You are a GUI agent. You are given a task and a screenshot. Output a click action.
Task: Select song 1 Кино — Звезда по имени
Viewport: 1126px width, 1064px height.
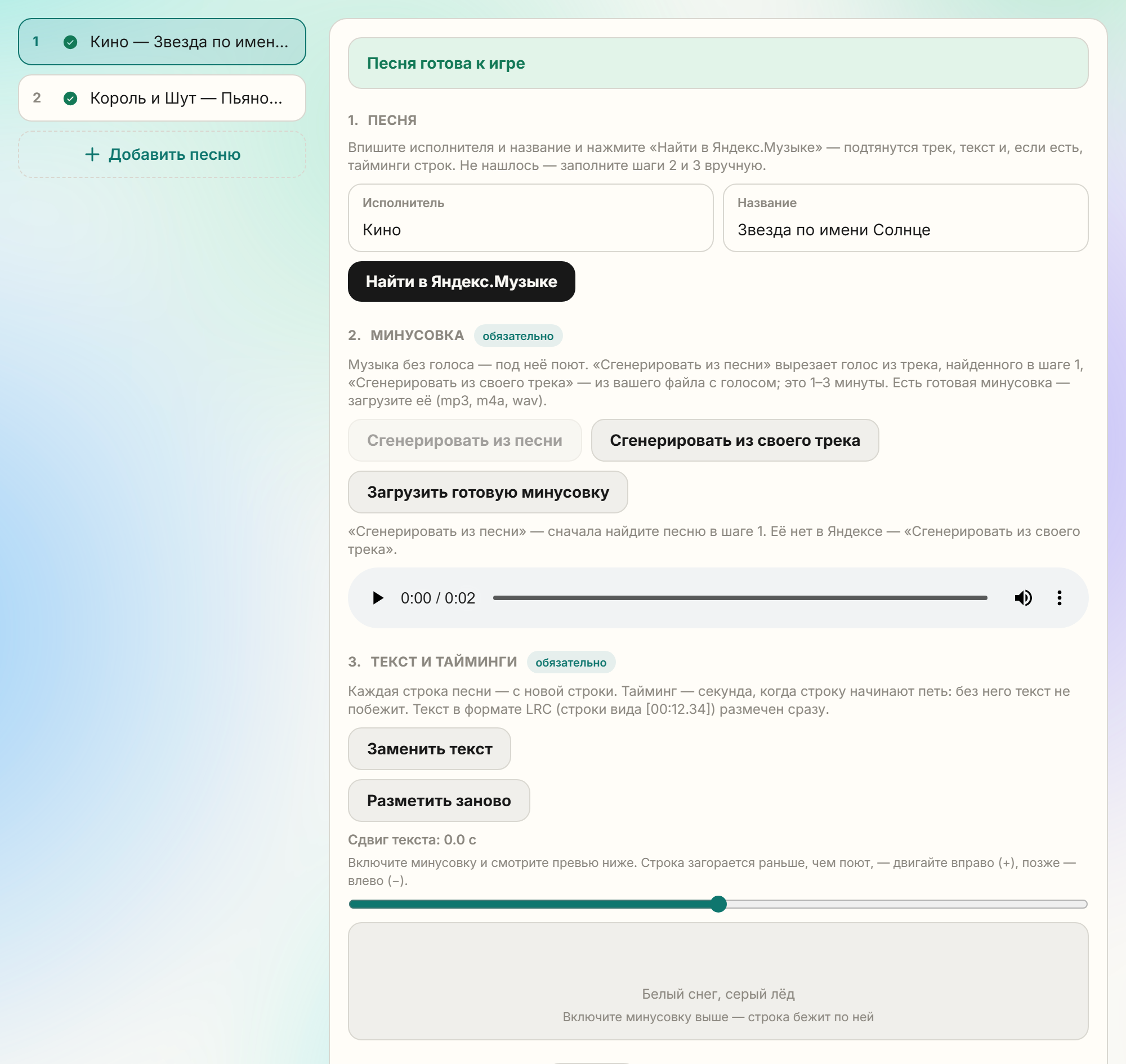[x=162, y=42]
